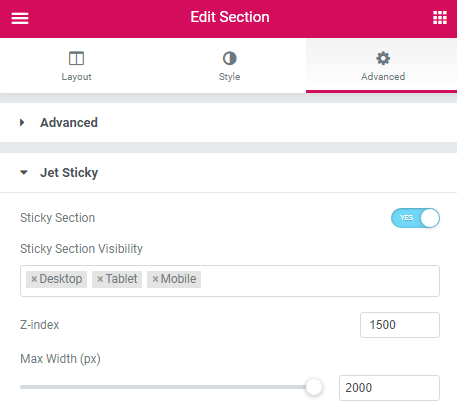Click the Jet Sticky section heading

tap(69, 173)
